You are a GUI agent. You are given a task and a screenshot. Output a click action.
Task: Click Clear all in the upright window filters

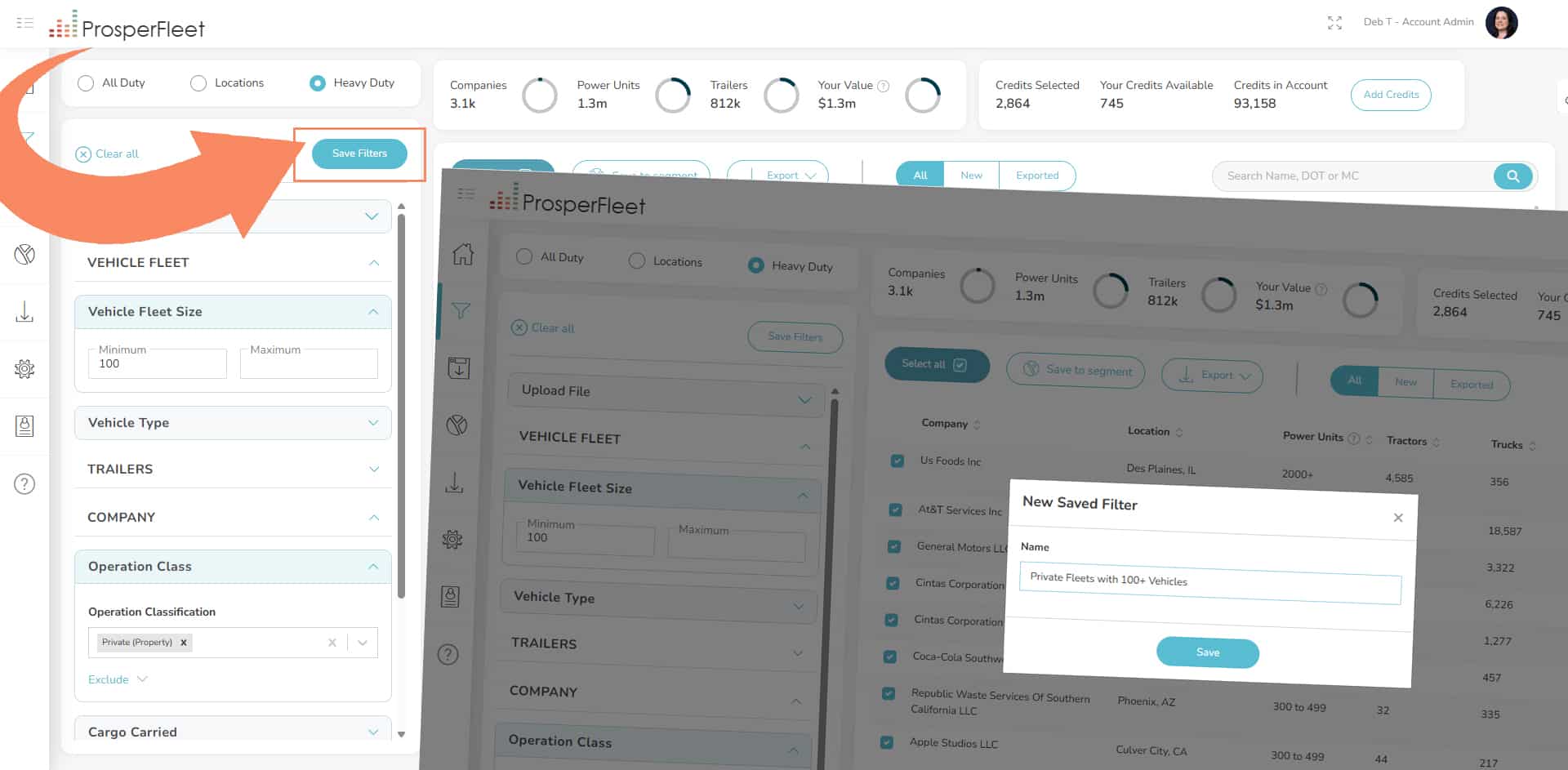click(x=107, y=154)
